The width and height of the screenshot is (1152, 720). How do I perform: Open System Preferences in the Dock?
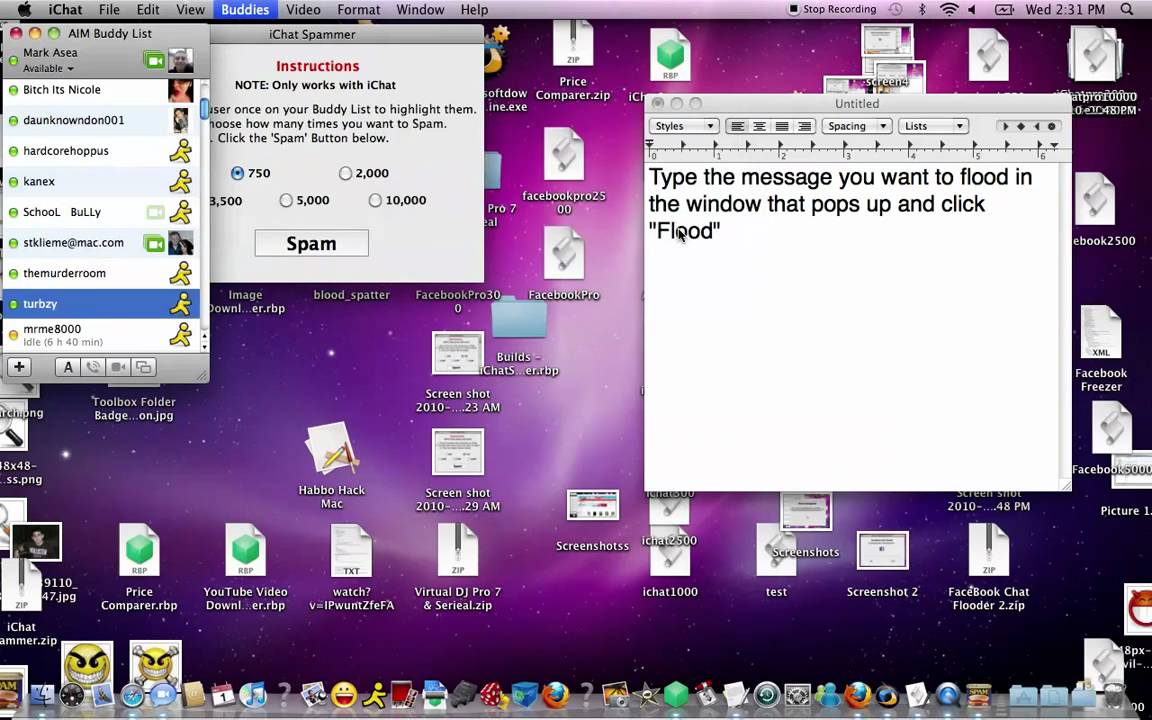pos(797,694)
